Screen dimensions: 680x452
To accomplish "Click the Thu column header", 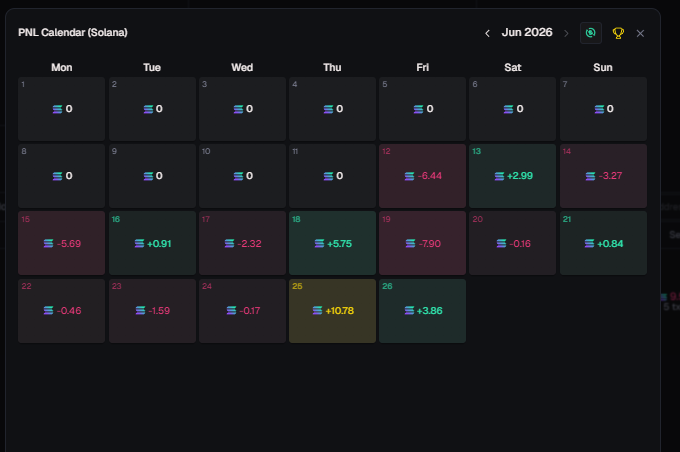I will click(x=332, y=68).
